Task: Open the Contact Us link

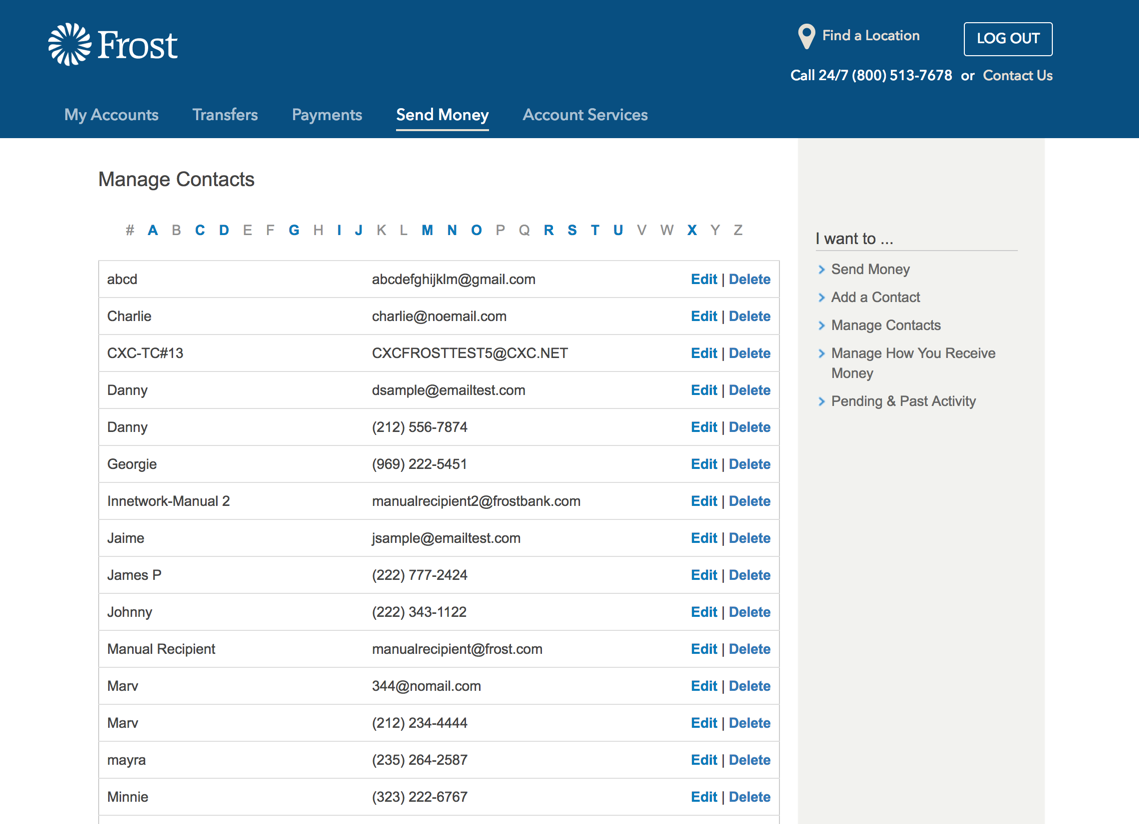Action: [1017, 75]
